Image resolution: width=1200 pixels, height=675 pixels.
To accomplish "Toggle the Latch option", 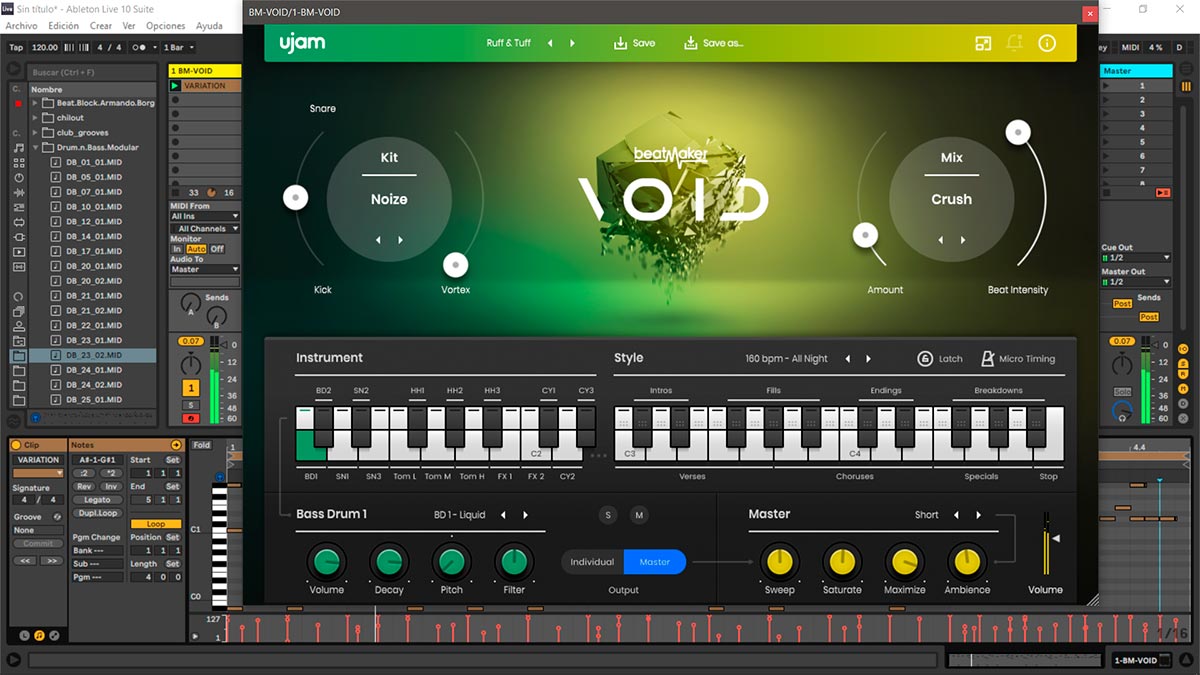I will pyautogui.click(x=940, y=359).
